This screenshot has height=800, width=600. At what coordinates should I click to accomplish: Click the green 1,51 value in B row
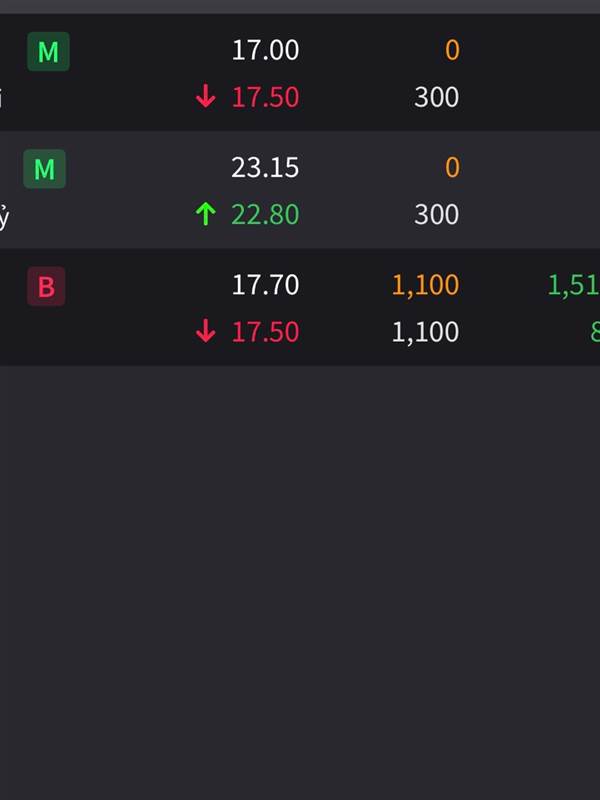pyautogui.click(x=574, y=285)
